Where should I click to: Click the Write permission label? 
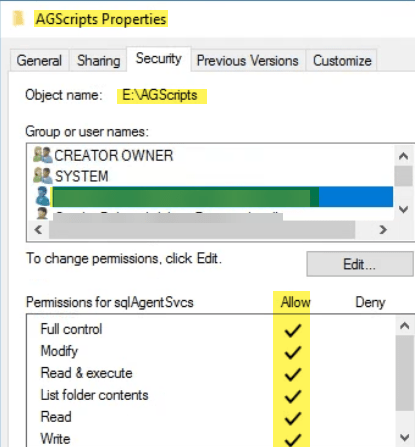55,439
